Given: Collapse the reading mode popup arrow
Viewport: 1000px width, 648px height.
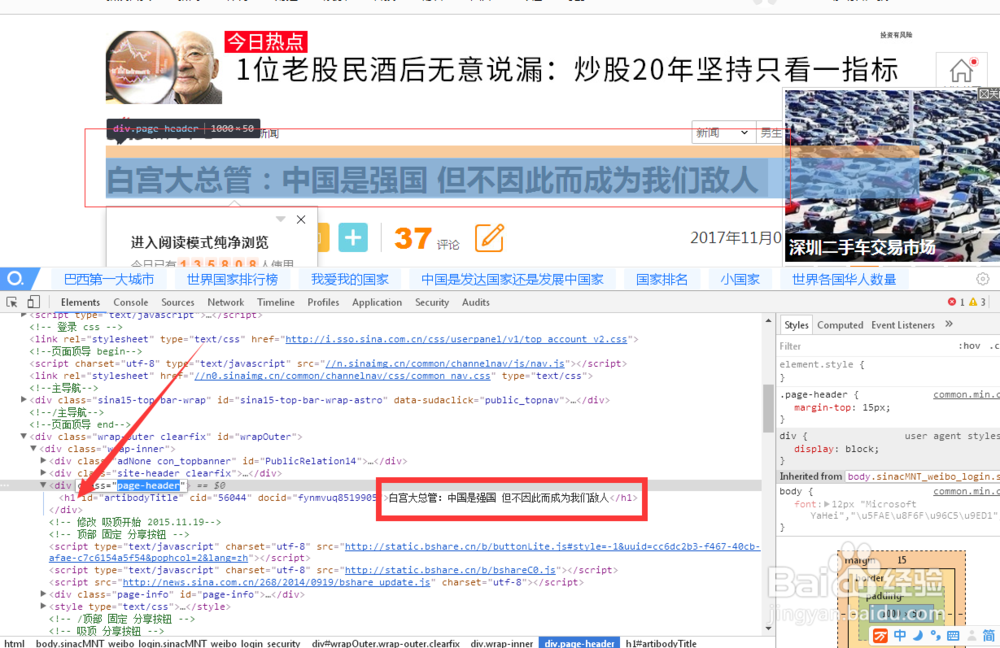Looking at the screenshot, I should (280, 219).
